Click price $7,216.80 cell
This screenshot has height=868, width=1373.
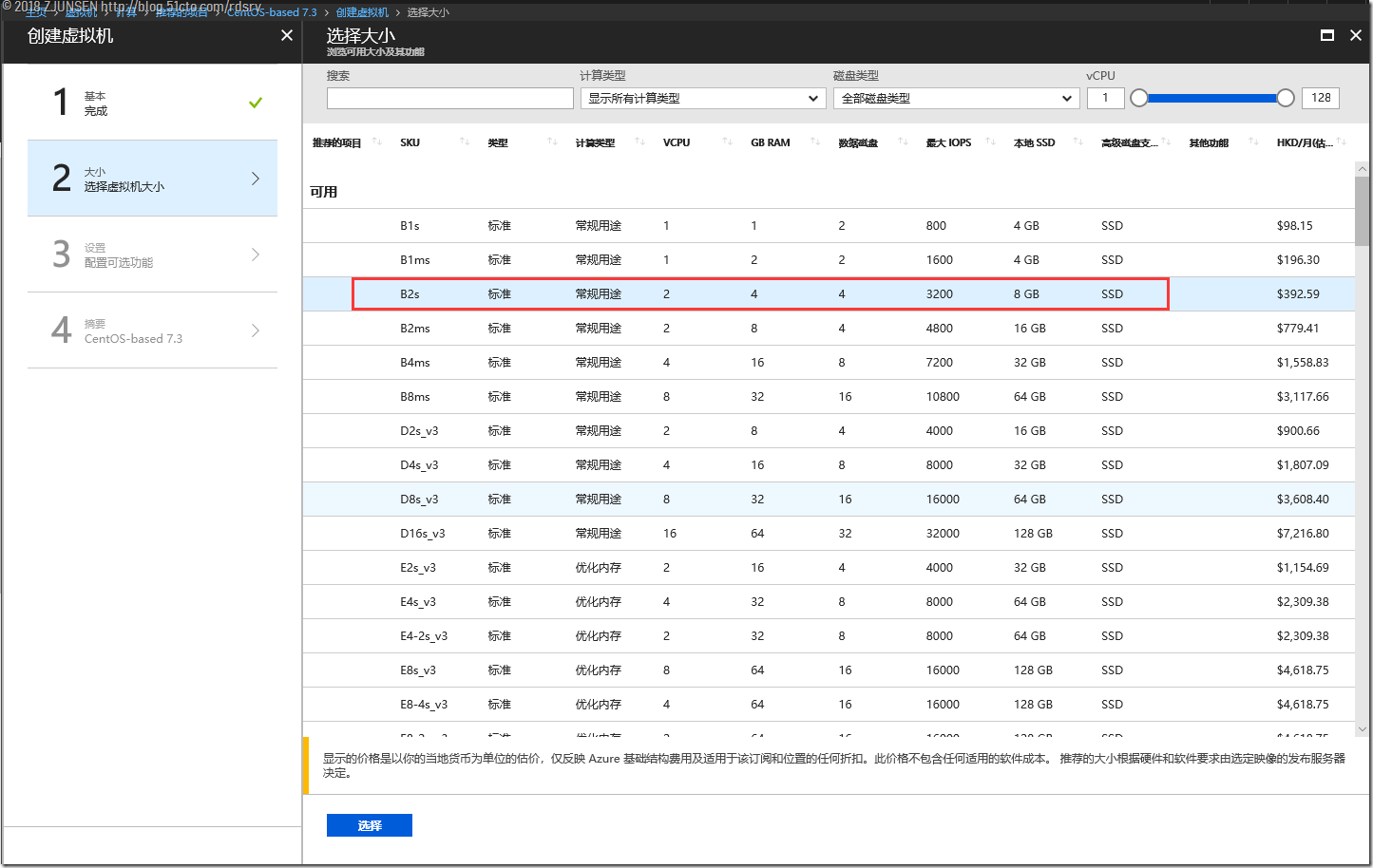coord(1303,534)
